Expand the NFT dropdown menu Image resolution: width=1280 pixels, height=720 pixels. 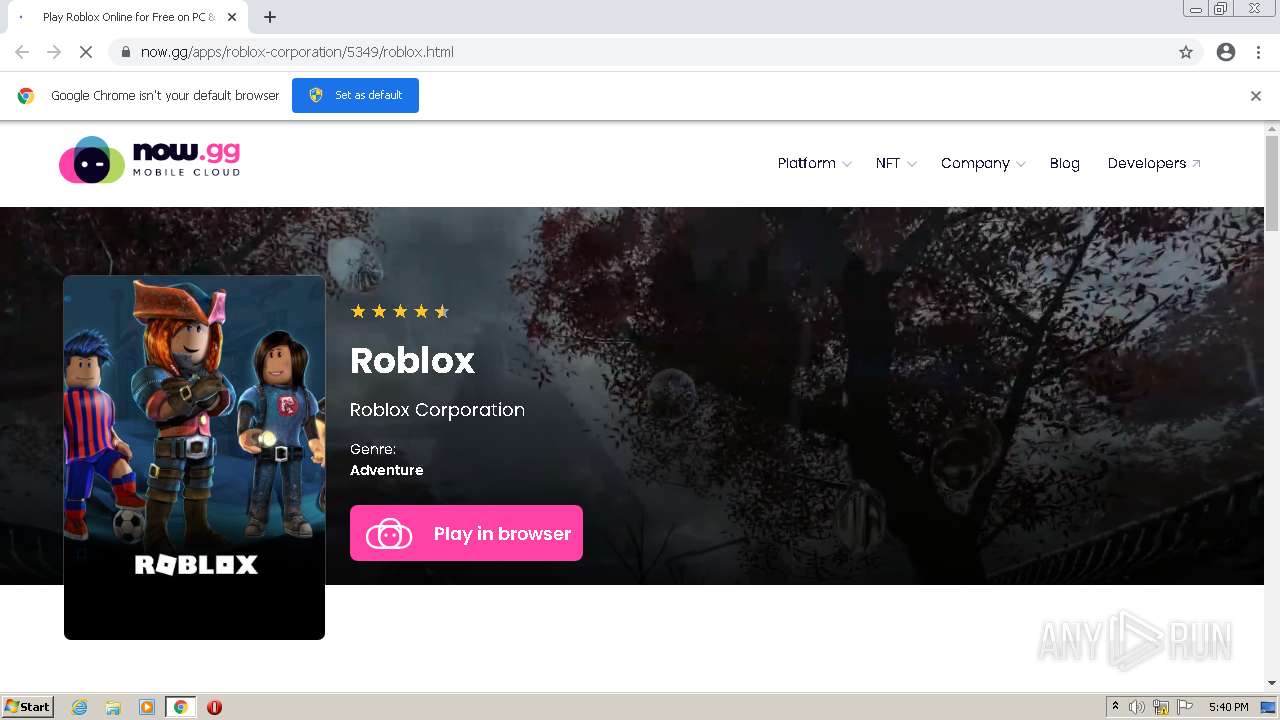896,163
